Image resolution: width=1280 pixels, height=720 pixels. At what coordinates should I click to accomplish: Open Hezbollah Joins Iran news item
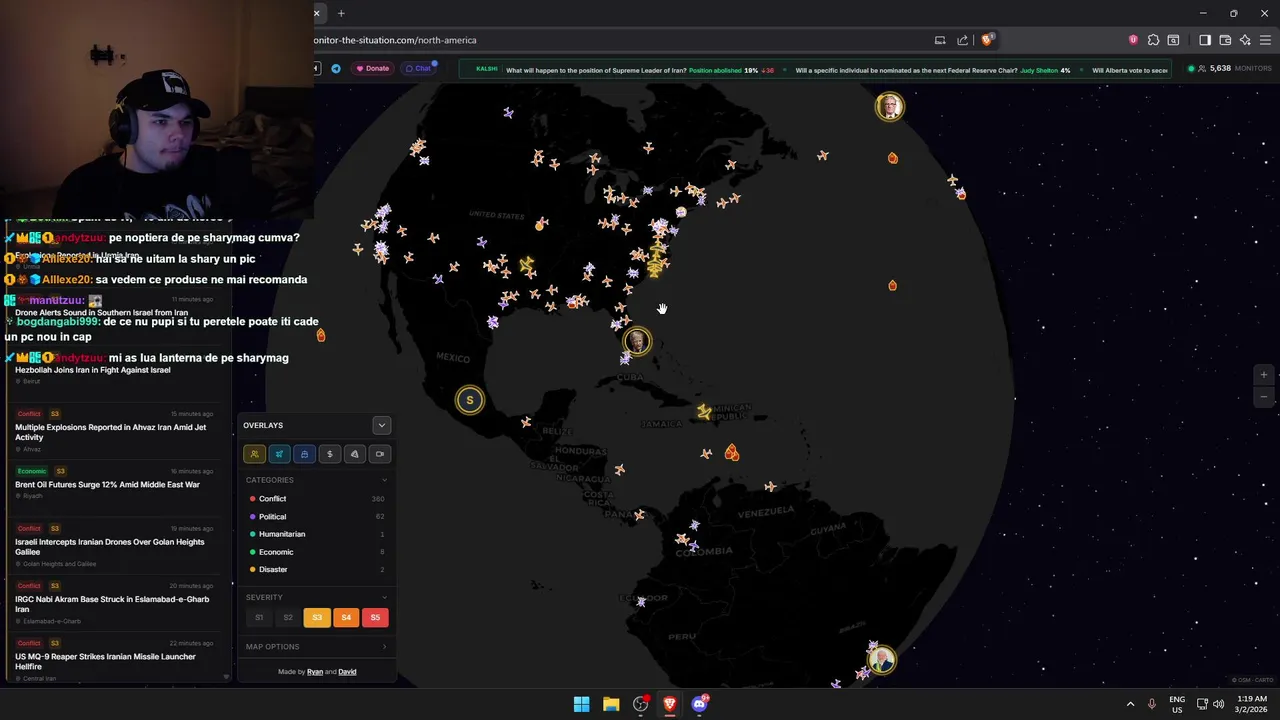(x=113, y=370)
